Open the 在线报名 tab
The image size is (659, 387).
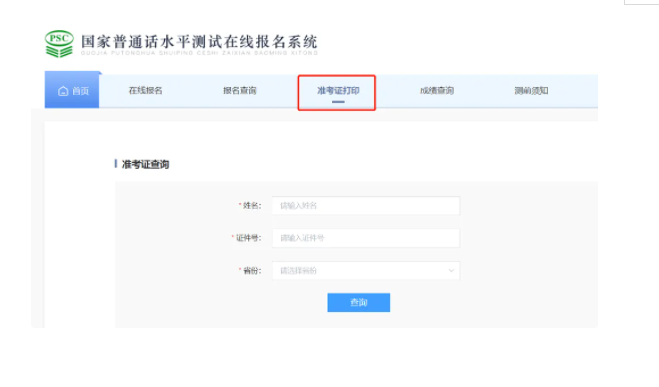click(x=145, y=90)
